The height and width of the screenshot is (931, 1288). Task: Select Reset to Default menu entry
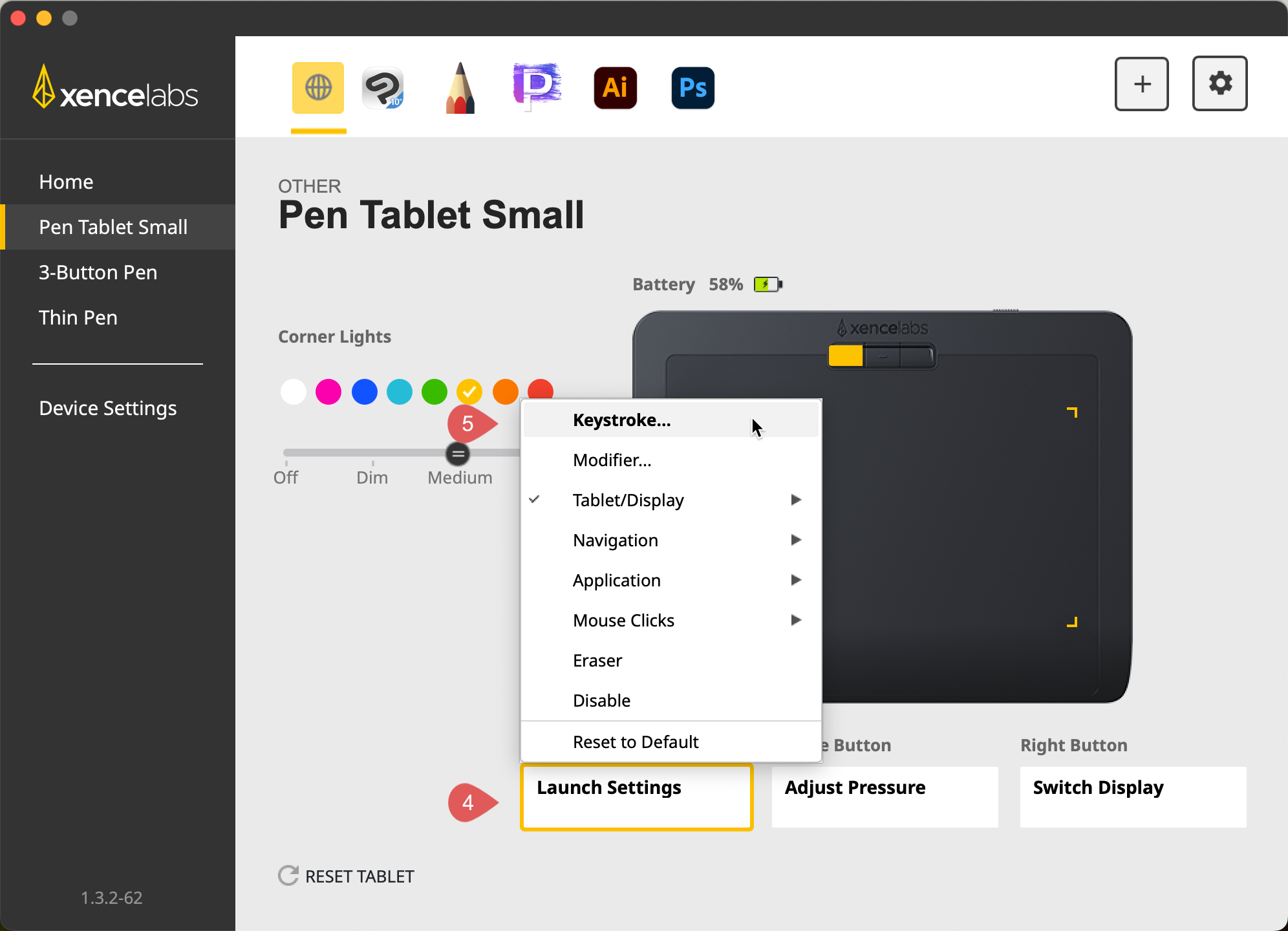pyautogui.click(x=635, y=742)
